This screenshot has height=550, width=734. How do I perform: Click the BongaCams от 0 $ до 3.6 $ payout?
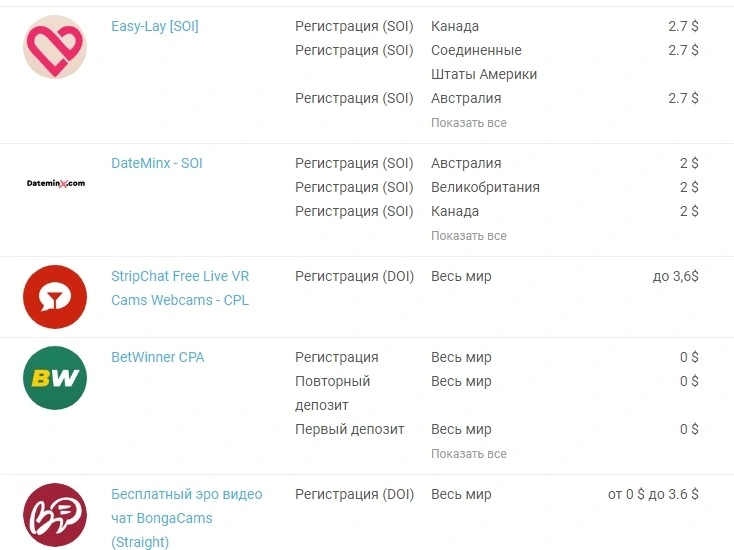(653, 494)
